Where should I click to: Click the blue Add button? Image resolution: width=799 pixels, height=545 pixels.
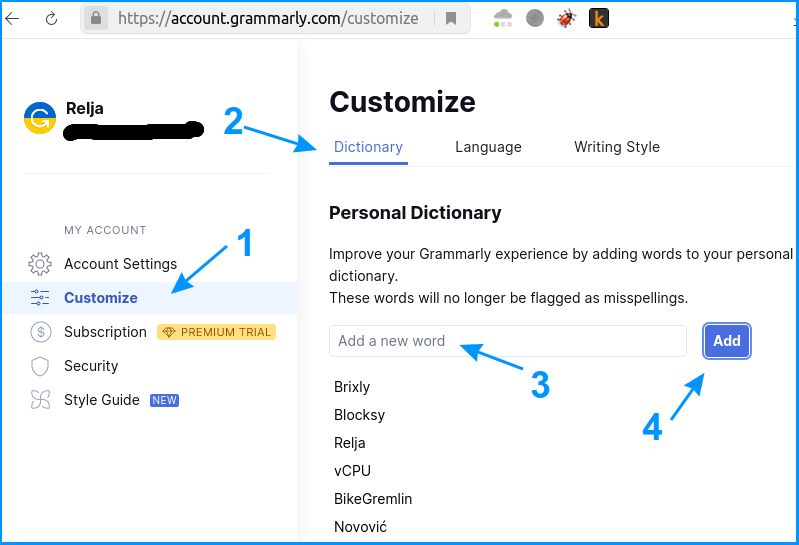coord(726,341)
